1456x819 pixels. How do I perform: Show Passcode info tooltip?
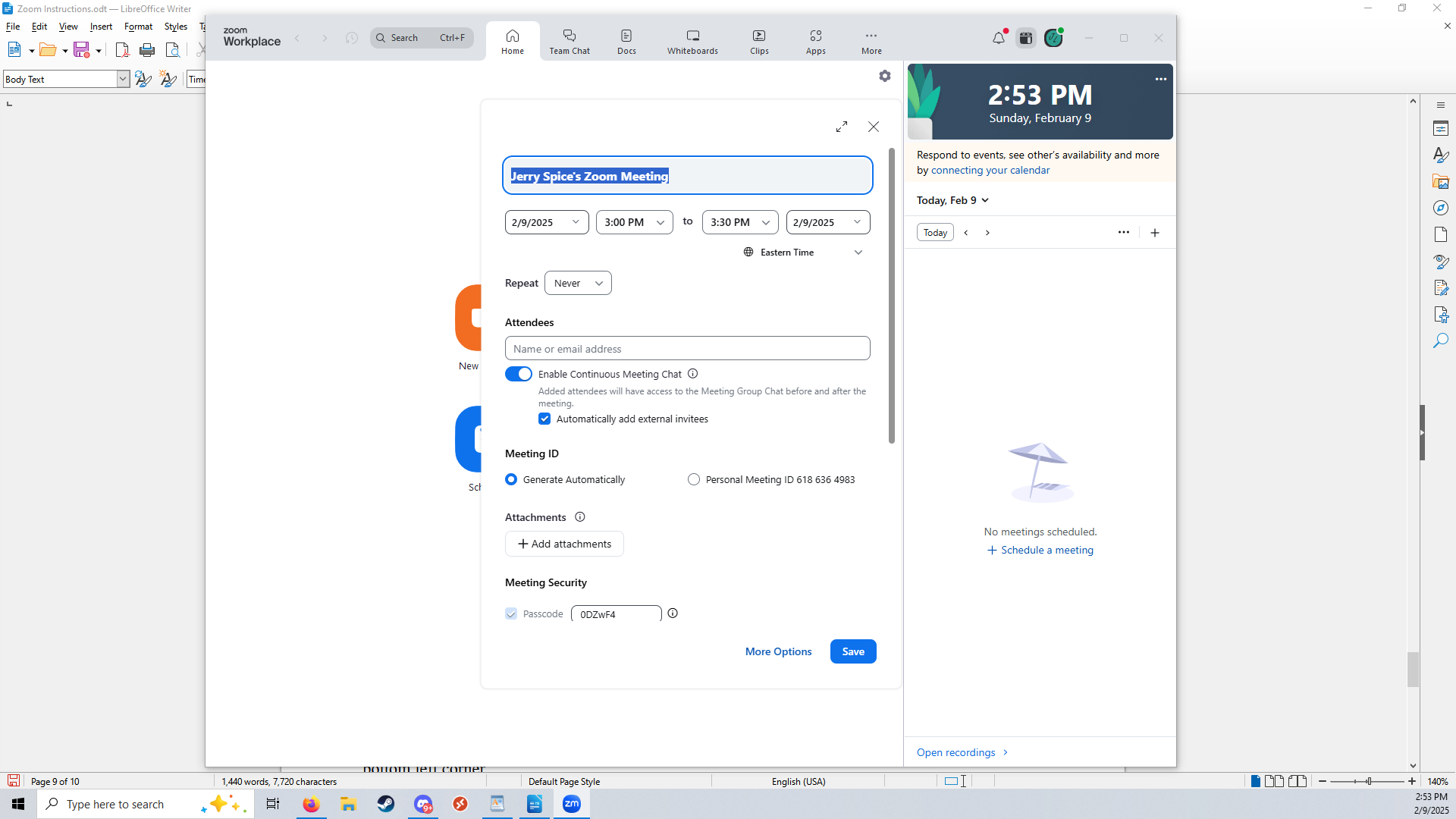pos(673,613)
